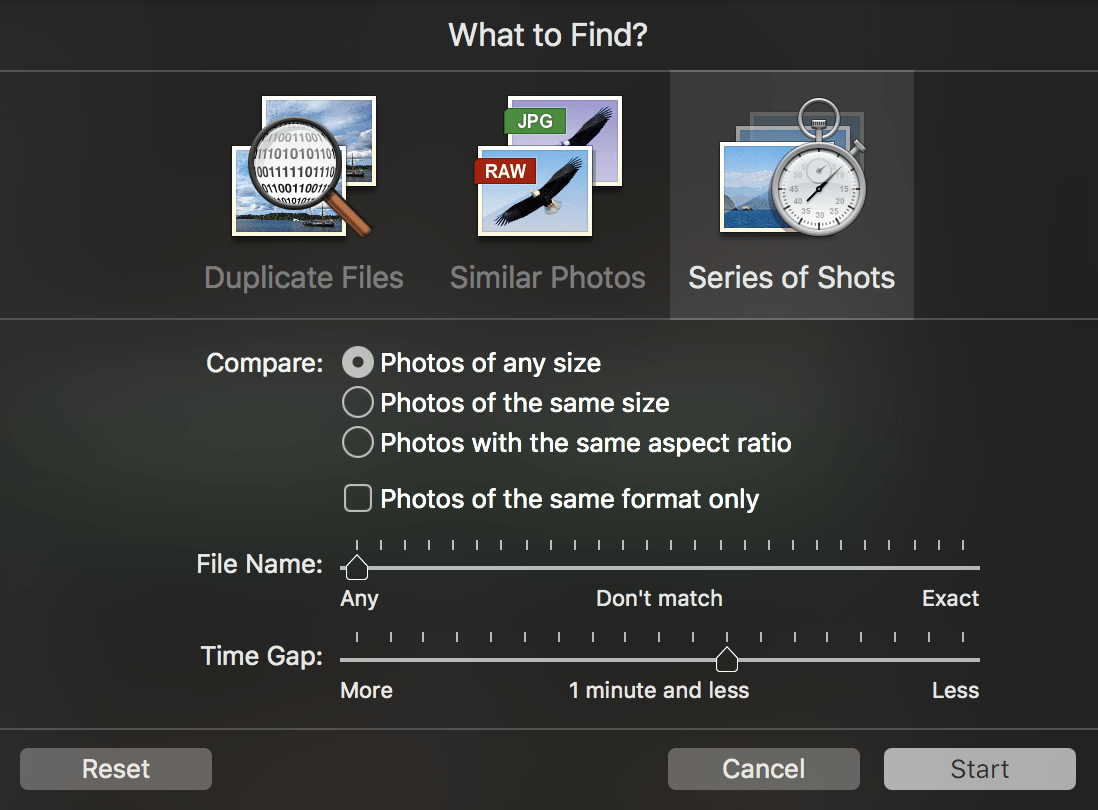Click the File Name slider handle

[x=355, y=568]
